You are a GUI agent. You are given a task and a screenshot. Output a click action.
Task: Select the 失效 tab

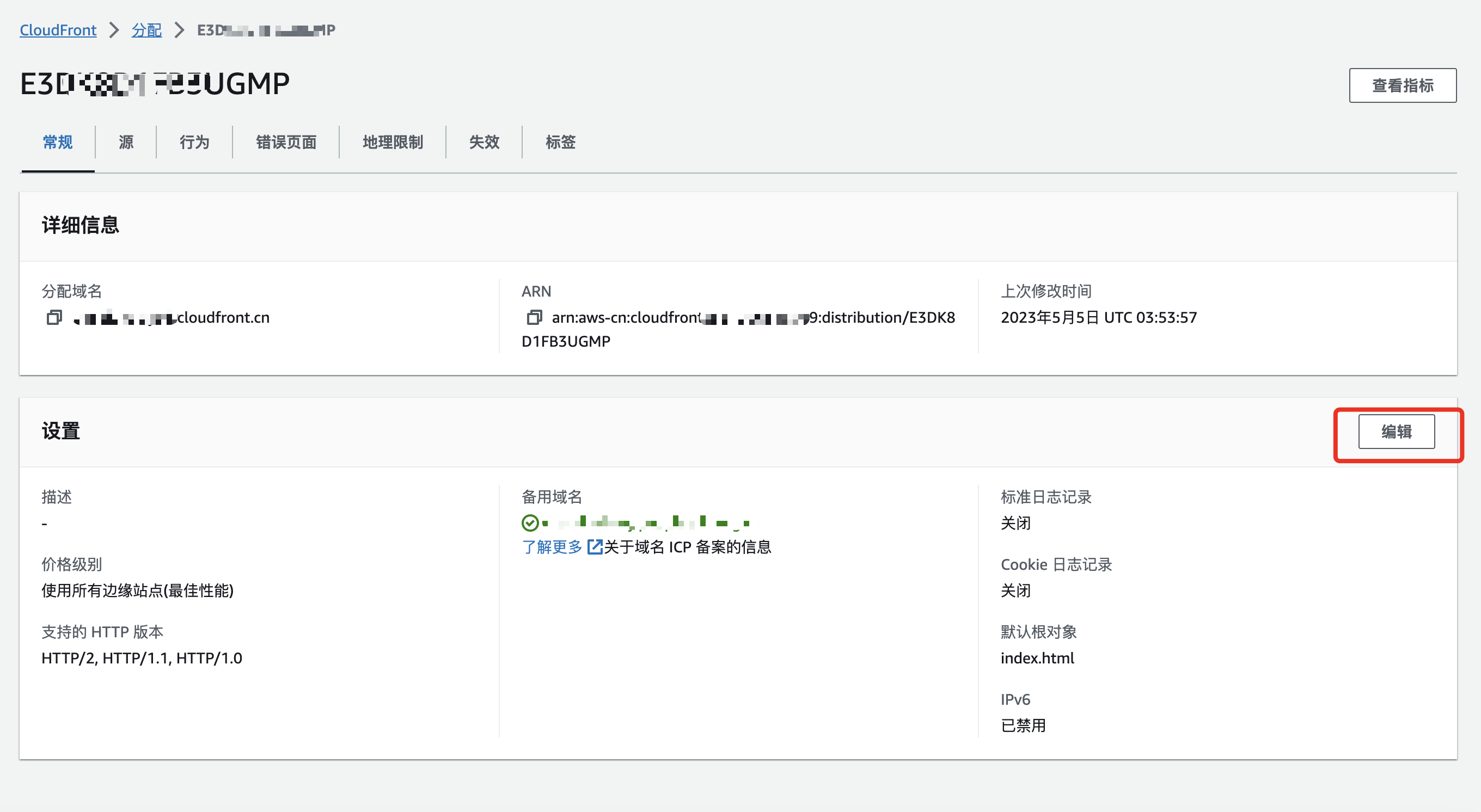point(484,142)
